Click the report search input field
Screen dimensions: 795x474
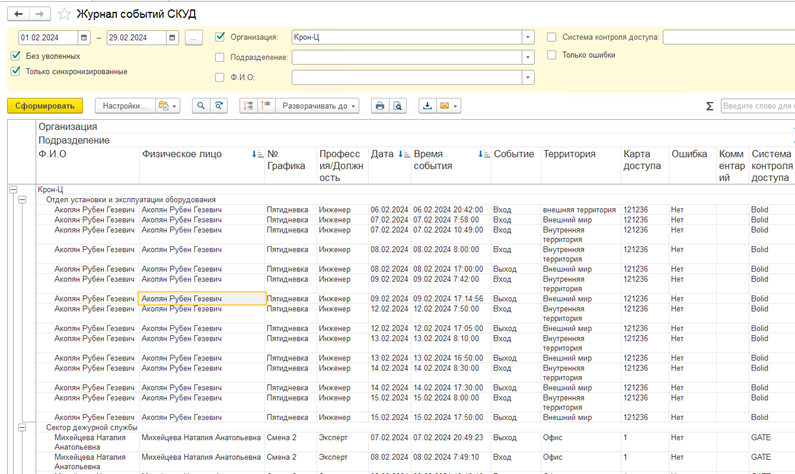(x=757, y=106)
